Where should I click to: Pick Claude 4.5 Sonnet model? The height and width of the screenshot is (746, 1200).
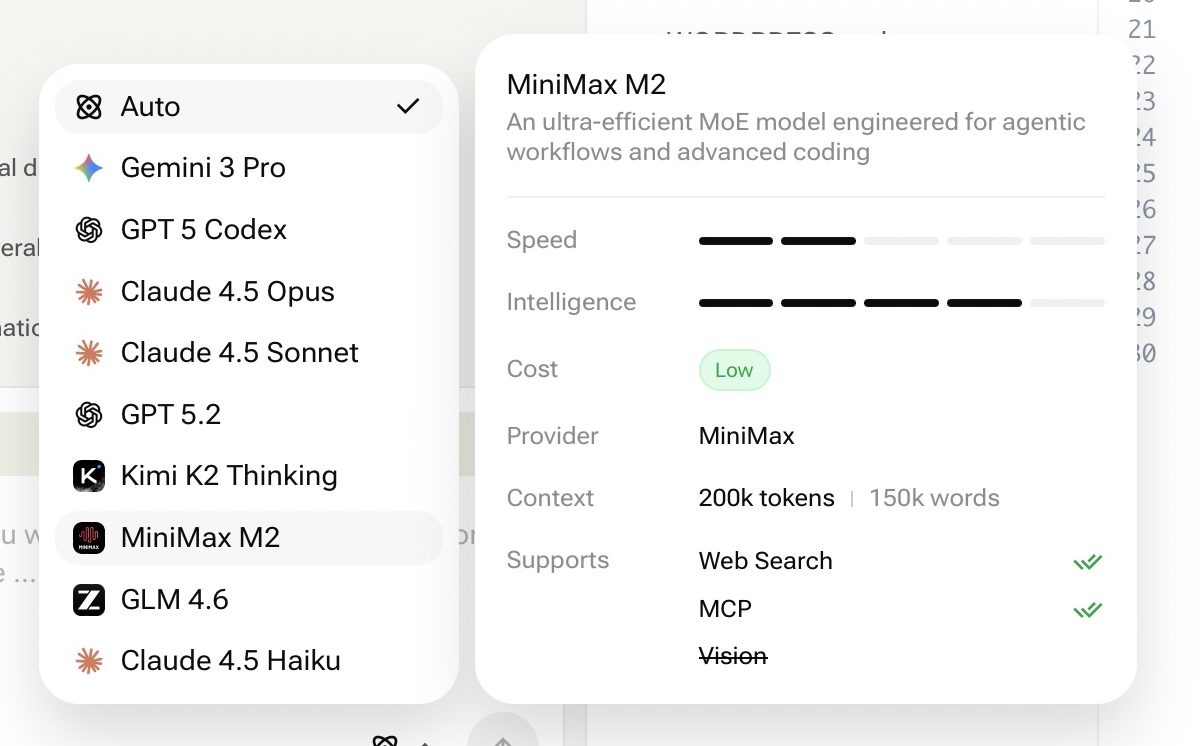(x=240, y=353)
